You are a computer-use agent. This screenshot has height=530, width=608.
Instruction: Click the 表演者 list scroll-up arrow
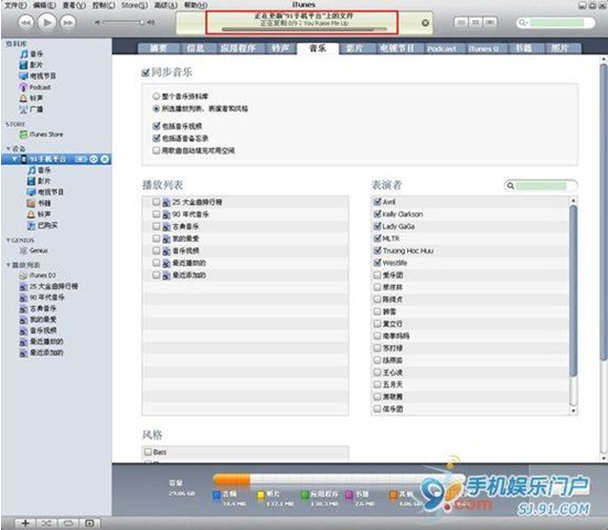click(x=573, y=200)
